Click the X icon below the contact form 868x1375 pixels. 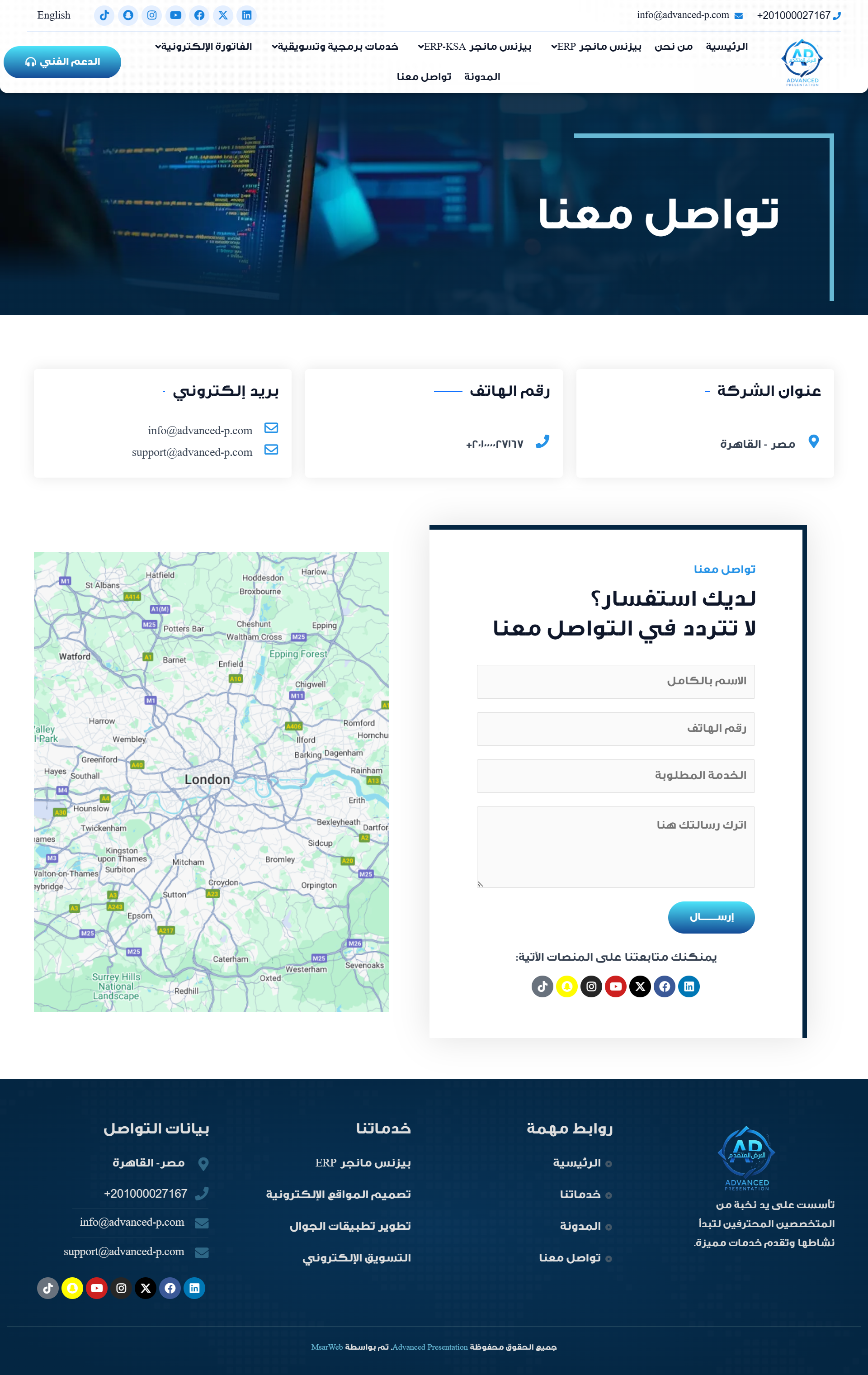point(640,986)
